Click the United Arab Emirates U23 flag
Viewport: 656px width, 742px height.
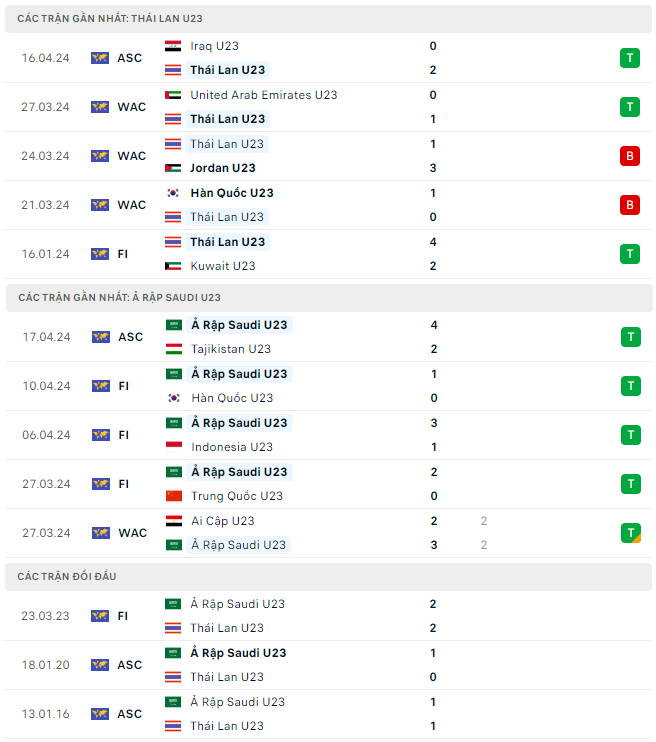click(173, 95)
